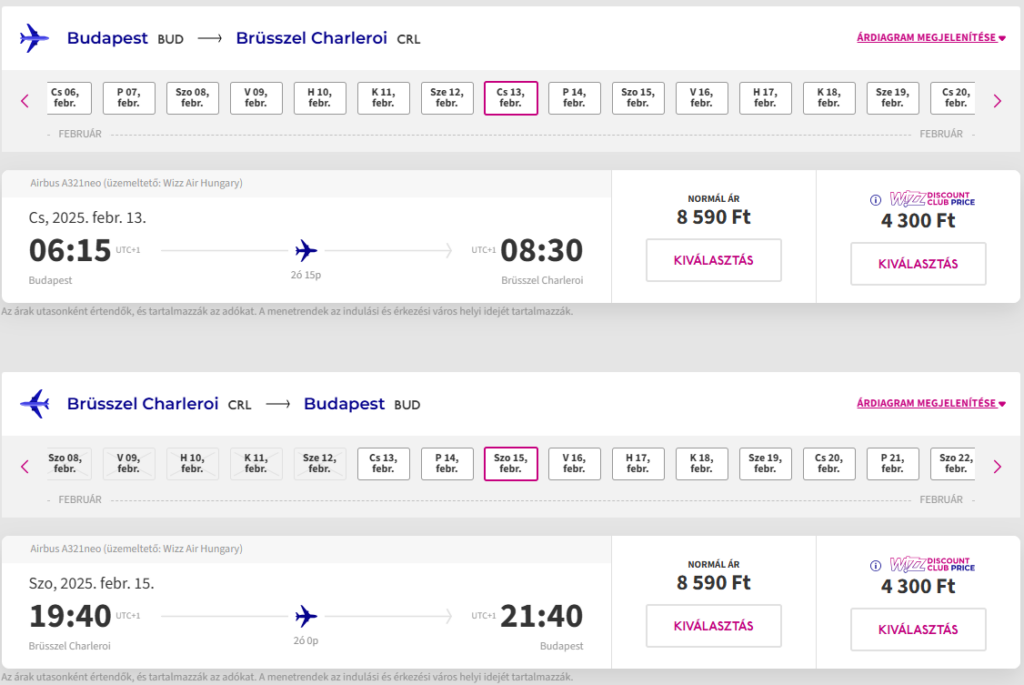Select return date V 16, febr.

574,464
